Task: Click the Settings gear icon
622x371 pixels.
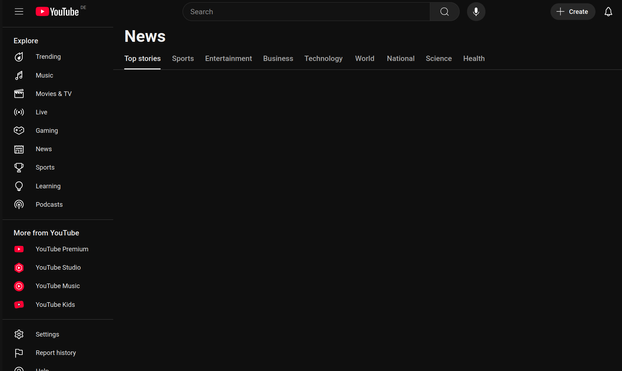Action: pyautogui.click(x=19, y=334)
